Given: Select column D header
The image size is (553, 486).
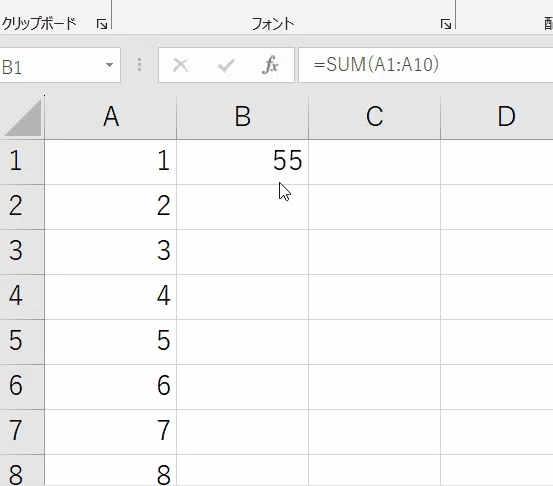Looking at the screenshot, I should (497, 117).
